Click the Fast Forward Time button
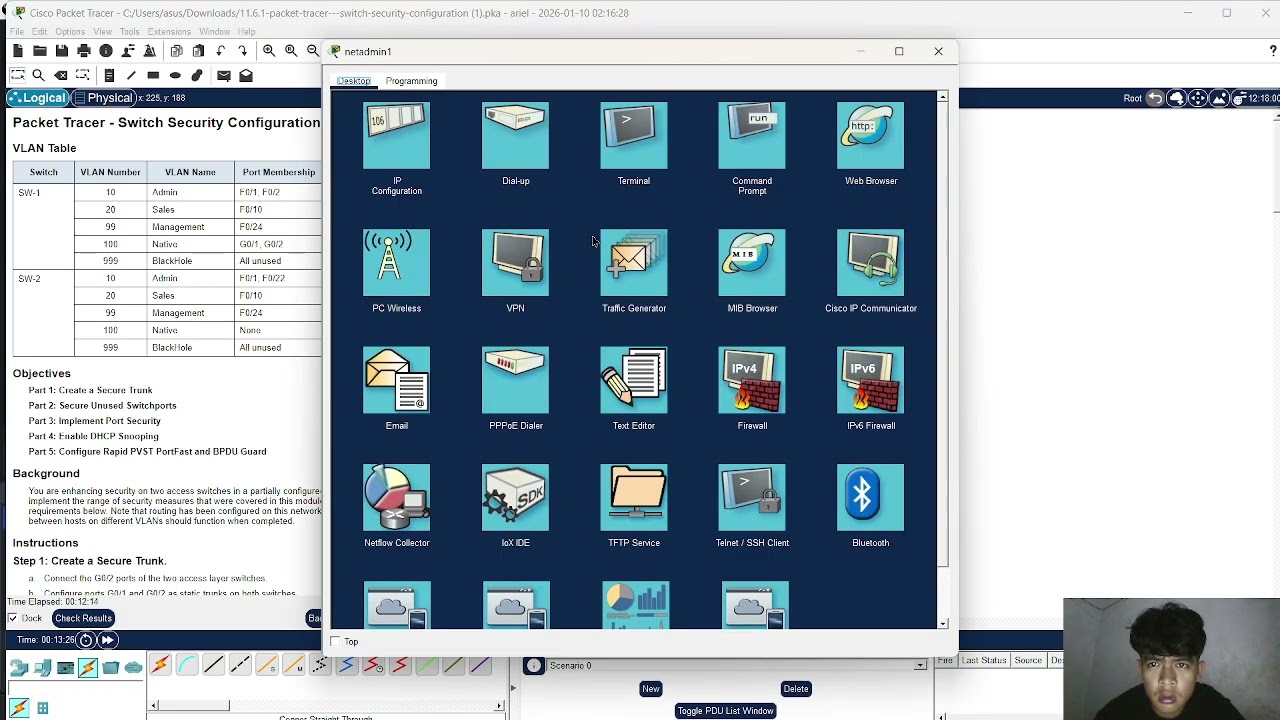This screenshot has width=1280, height=720. click(x=107, y=640)
